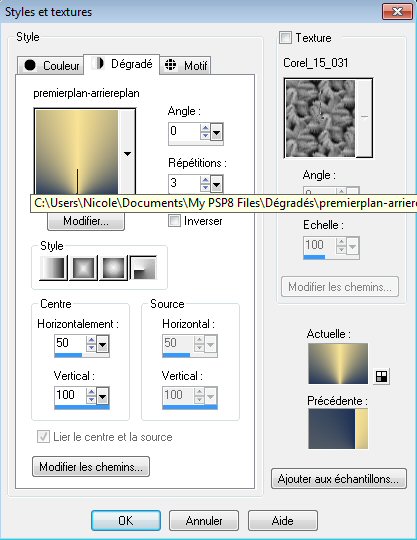Open the Source Horizontal dropdown arrow

(210, 344)
